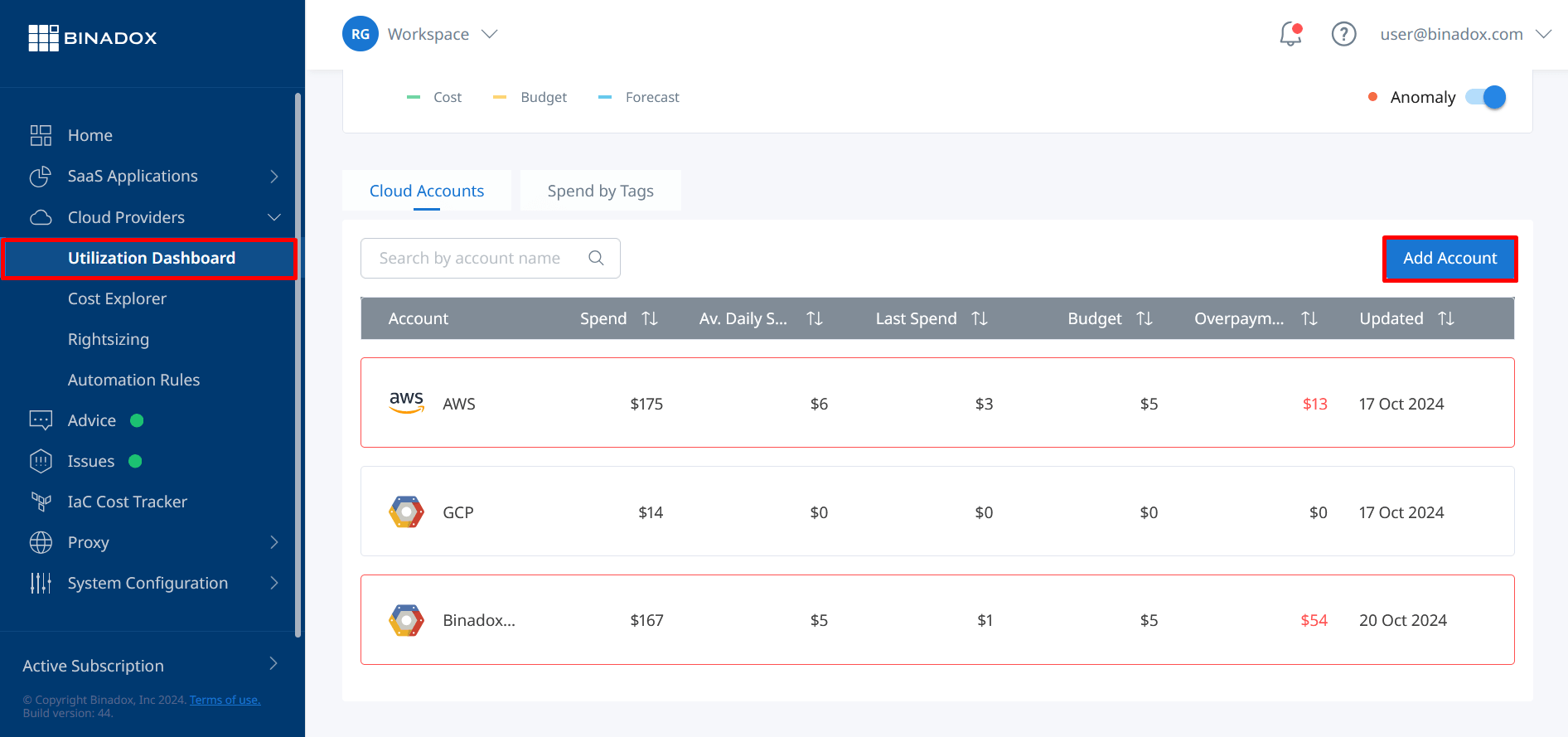This screenshot has width=1568, height=737.
Task: Select the GCP account name
Action: click(458, 512)
